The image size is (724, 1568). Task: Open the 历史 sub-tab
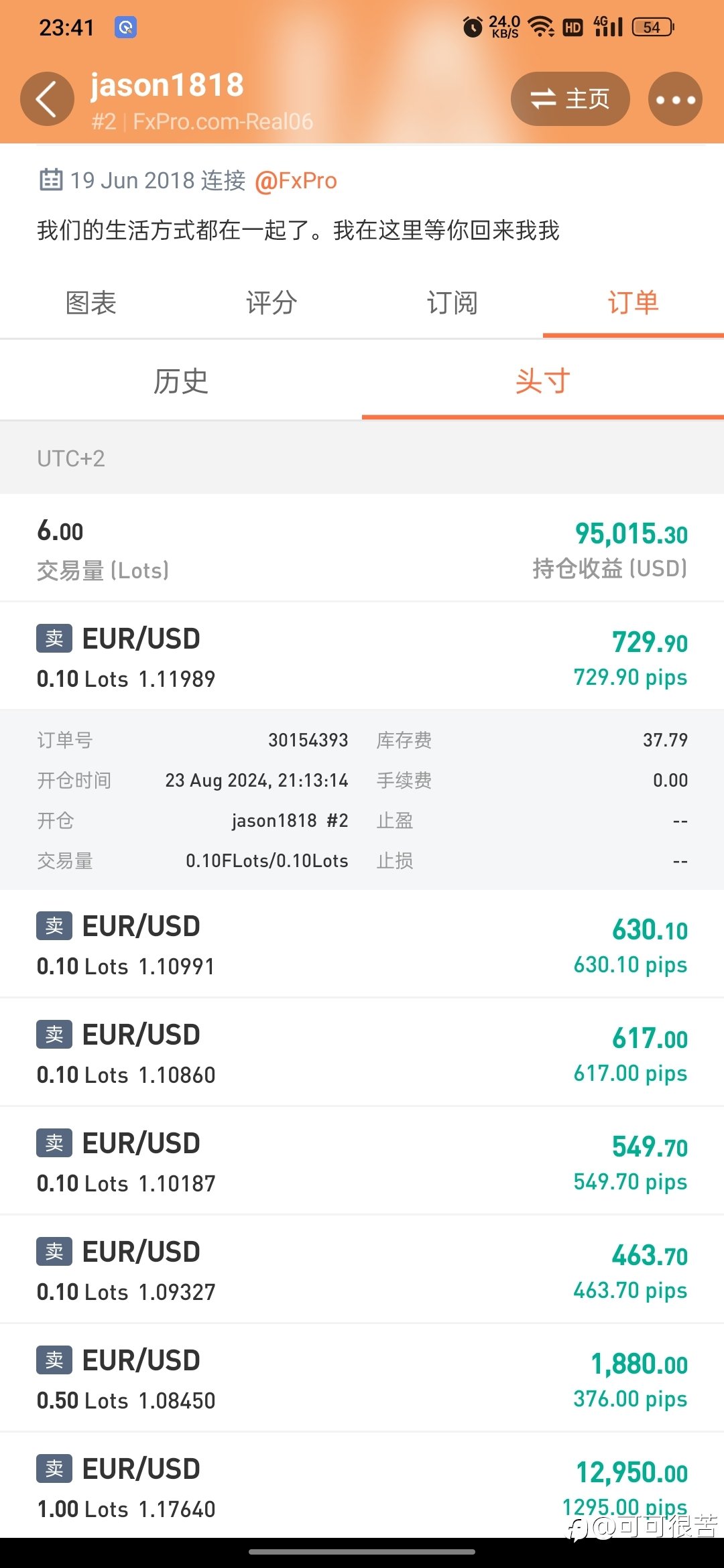tap(181, 381)
